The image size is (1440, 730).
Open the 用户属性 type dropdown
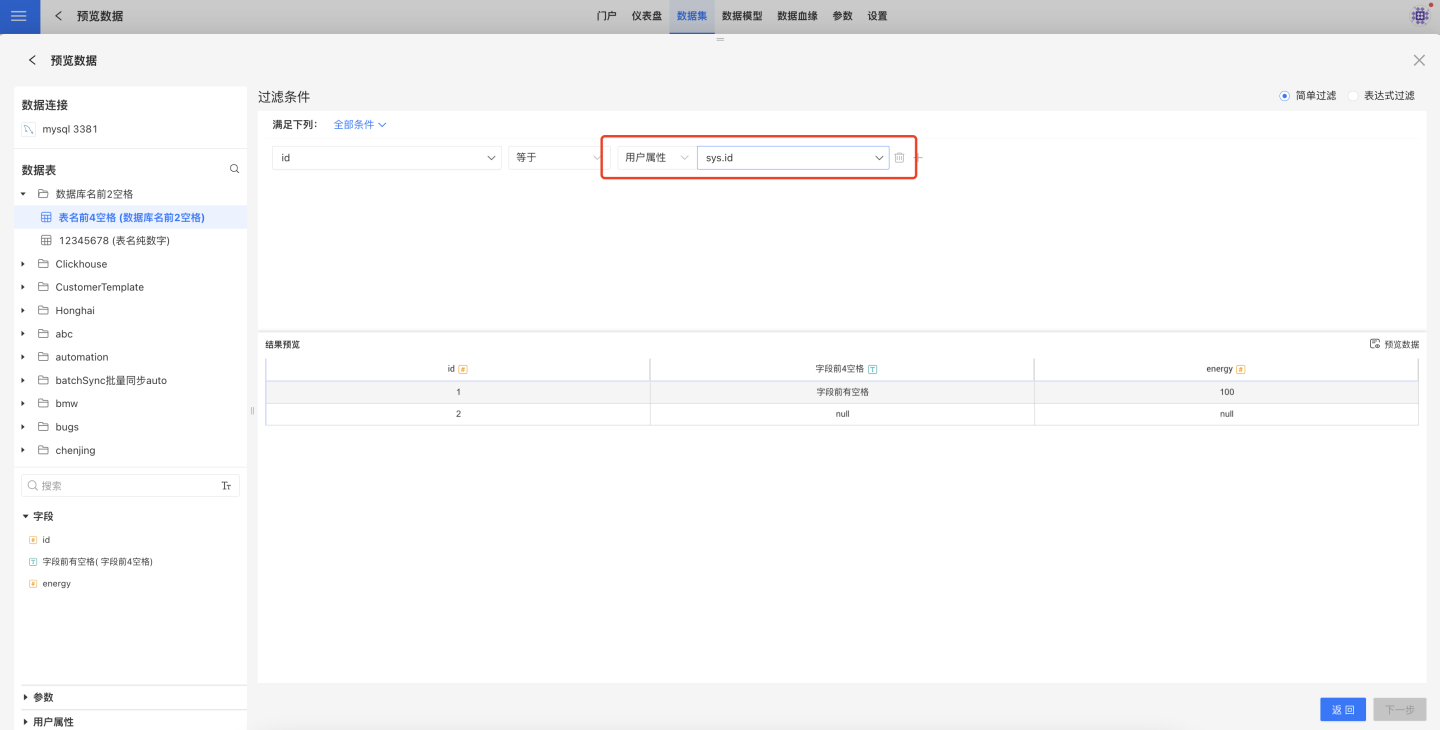(x=656, y=158)
